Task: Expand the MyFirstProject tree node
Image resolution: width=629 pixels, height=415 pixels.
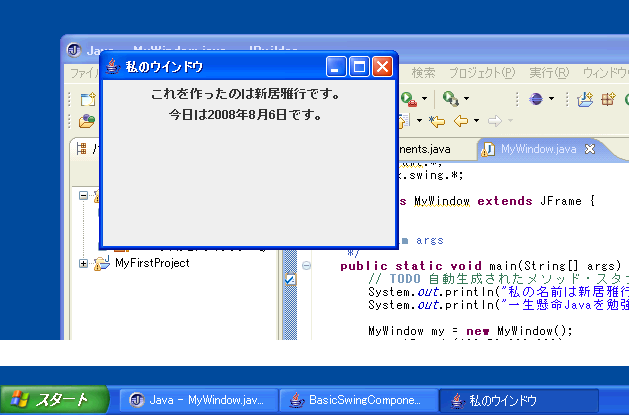Action: pyautogui.click(x=83, y=263)
